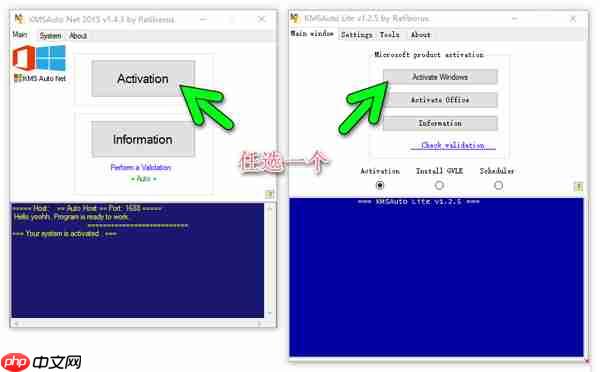This screenshot has width=600, height=372.
Task: Select the Scheduler radio button
Action: (x=498, y=186)
